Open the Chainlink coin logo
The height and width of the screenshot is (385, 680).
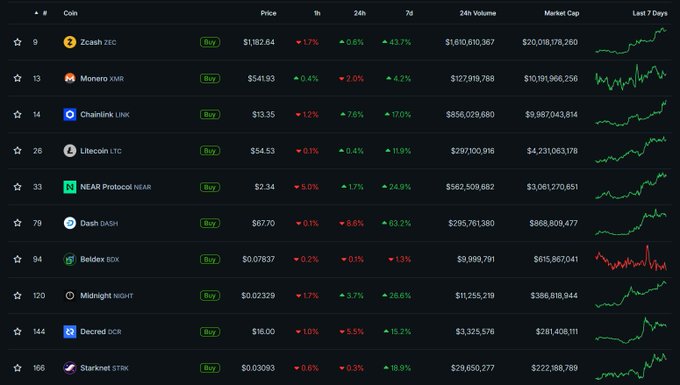click(70, 114)
